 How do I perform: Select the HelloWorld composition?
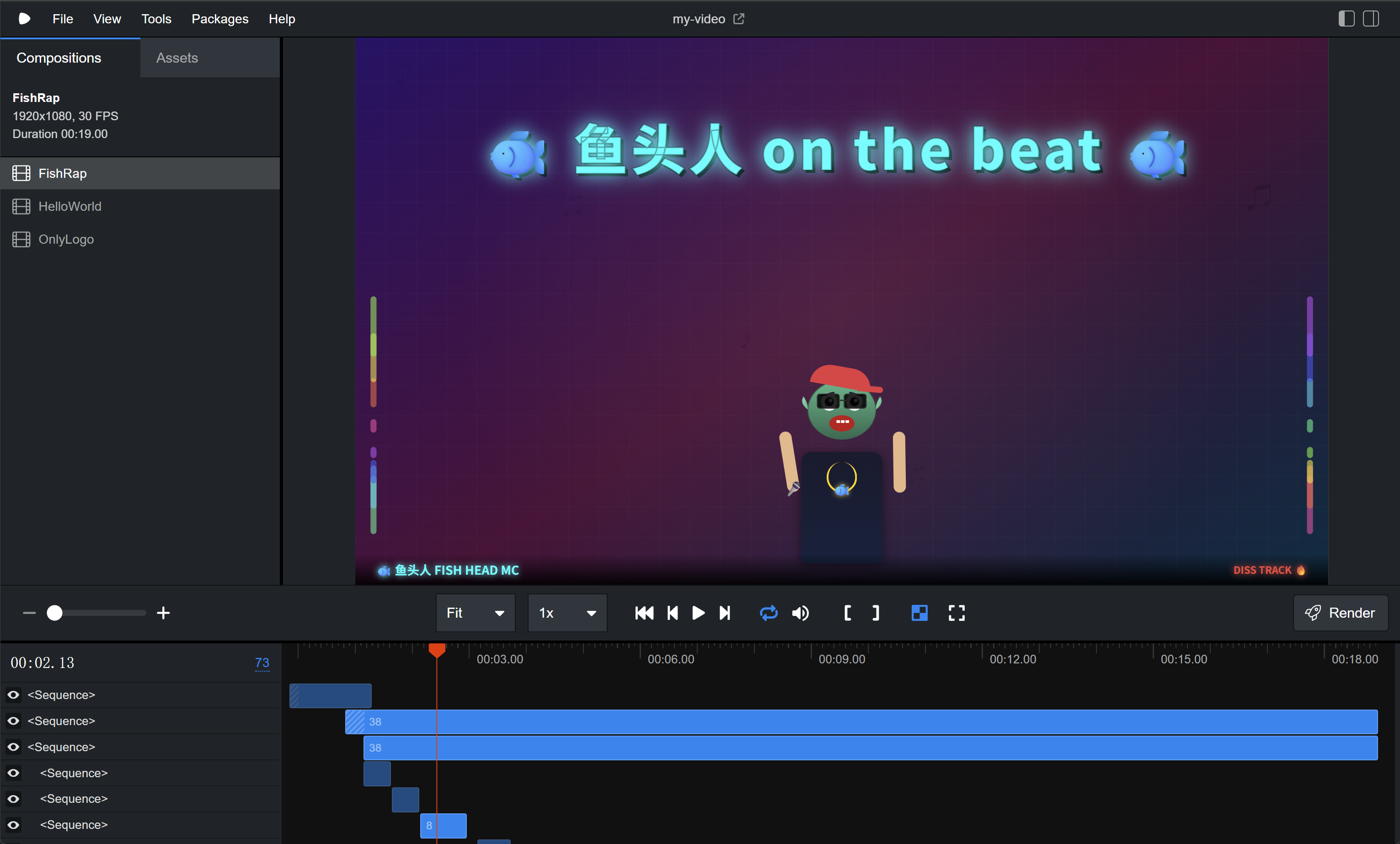click(69, 206)
